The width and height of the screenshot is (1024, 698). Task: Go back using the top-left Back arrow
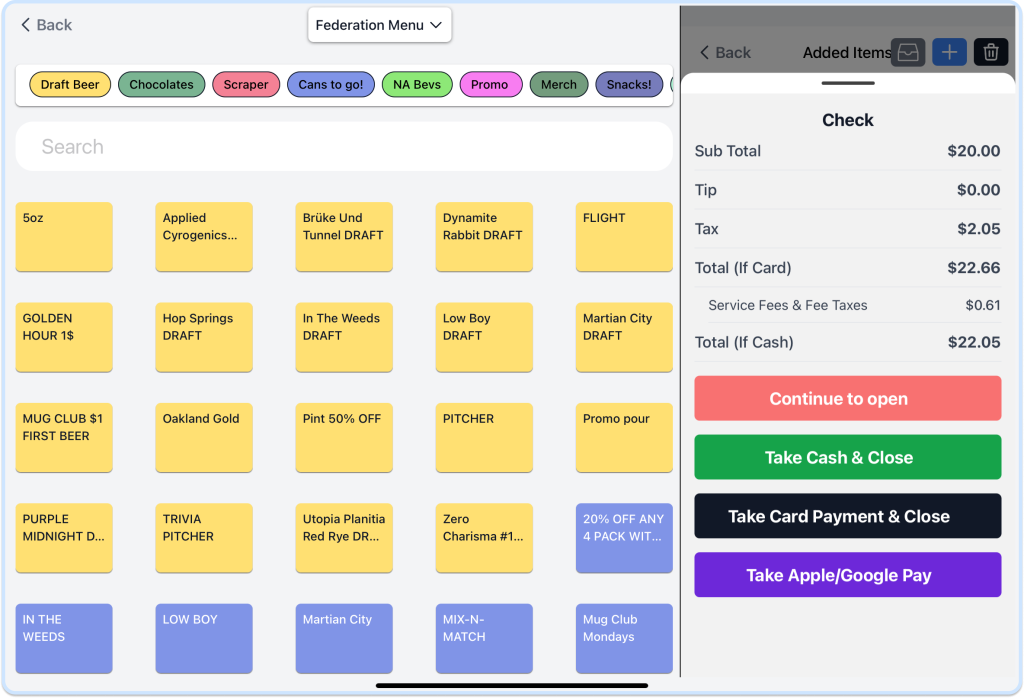[47, 25]
